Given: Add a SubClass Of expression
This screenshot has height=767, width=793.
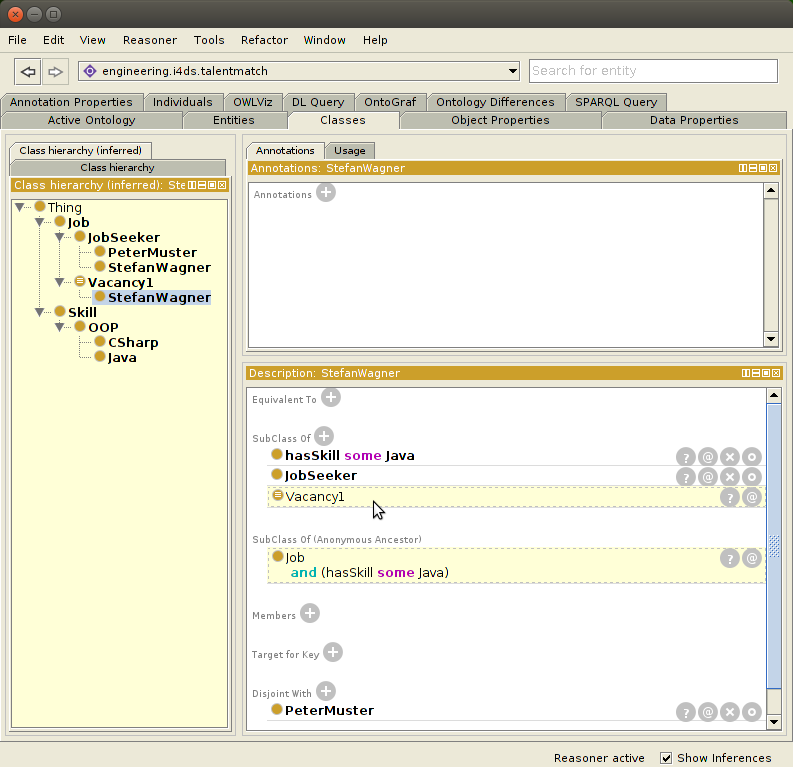Looking at the screenshot, I should click(323, 436).
